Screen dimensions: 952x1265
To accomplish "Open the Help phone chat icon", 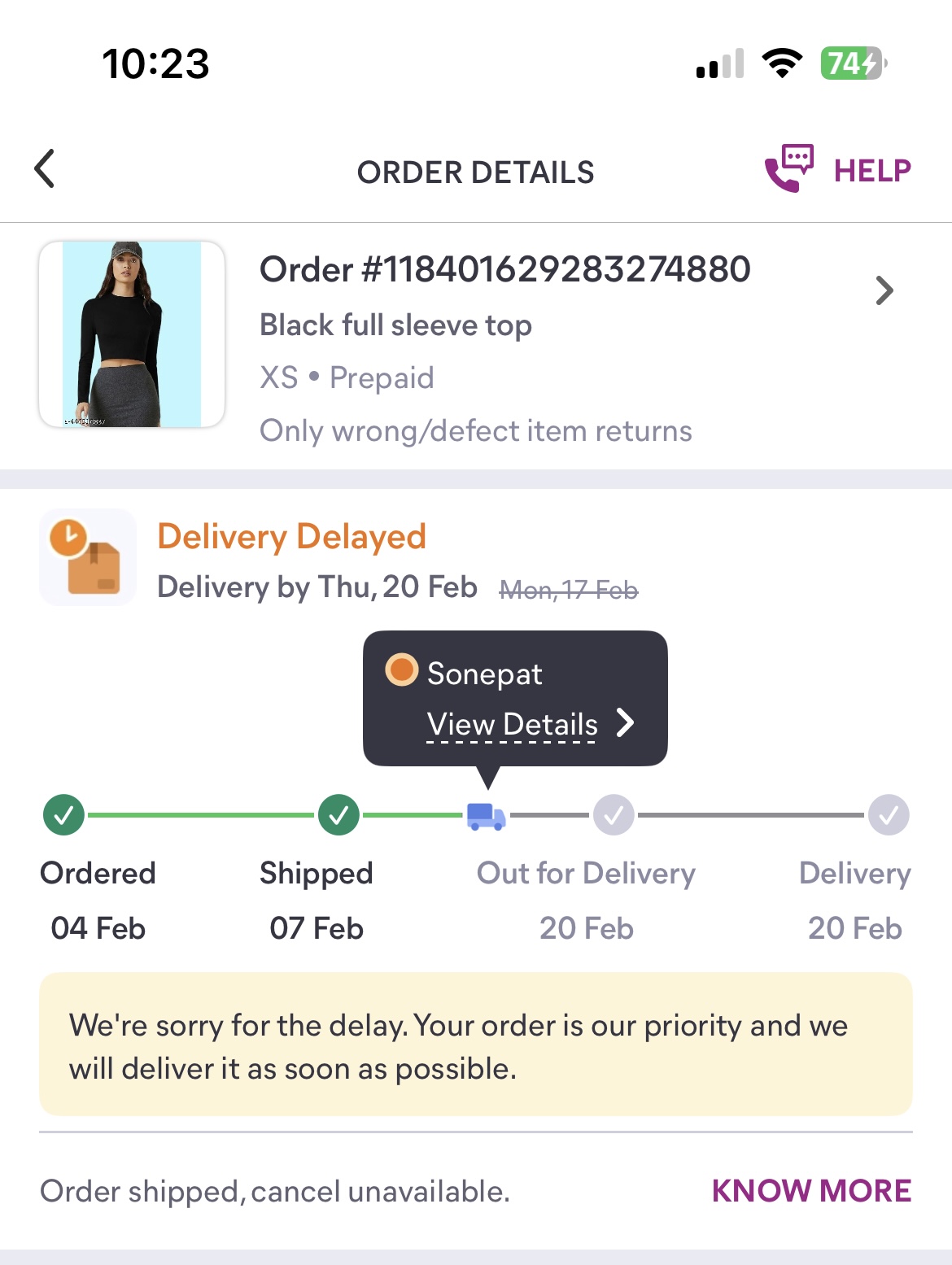I will click(788, 168).
